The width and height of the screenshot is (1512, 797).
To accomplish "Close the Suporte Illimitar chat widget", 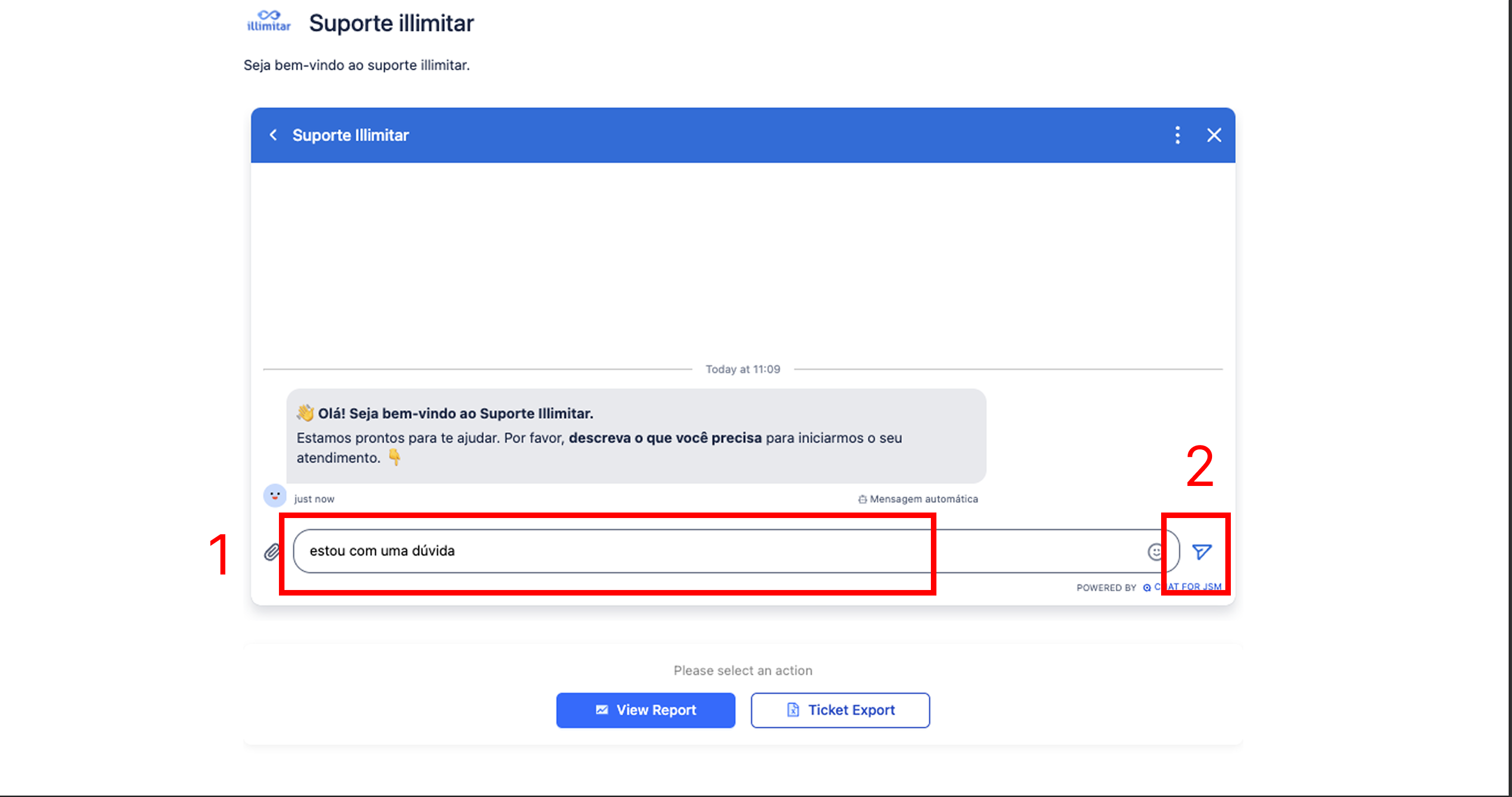I will tap(1214, 135).
